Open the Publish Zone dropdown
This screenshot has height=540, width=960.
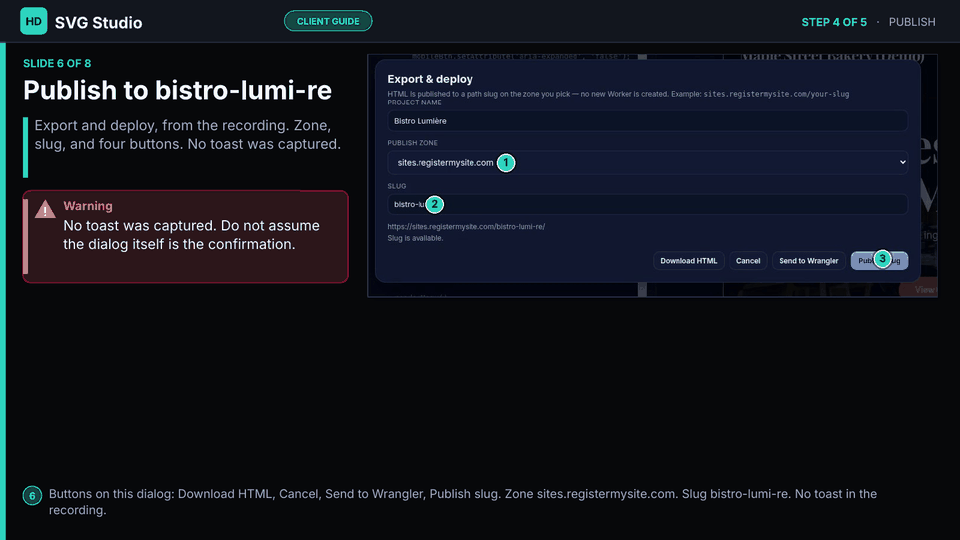[647, 162]
